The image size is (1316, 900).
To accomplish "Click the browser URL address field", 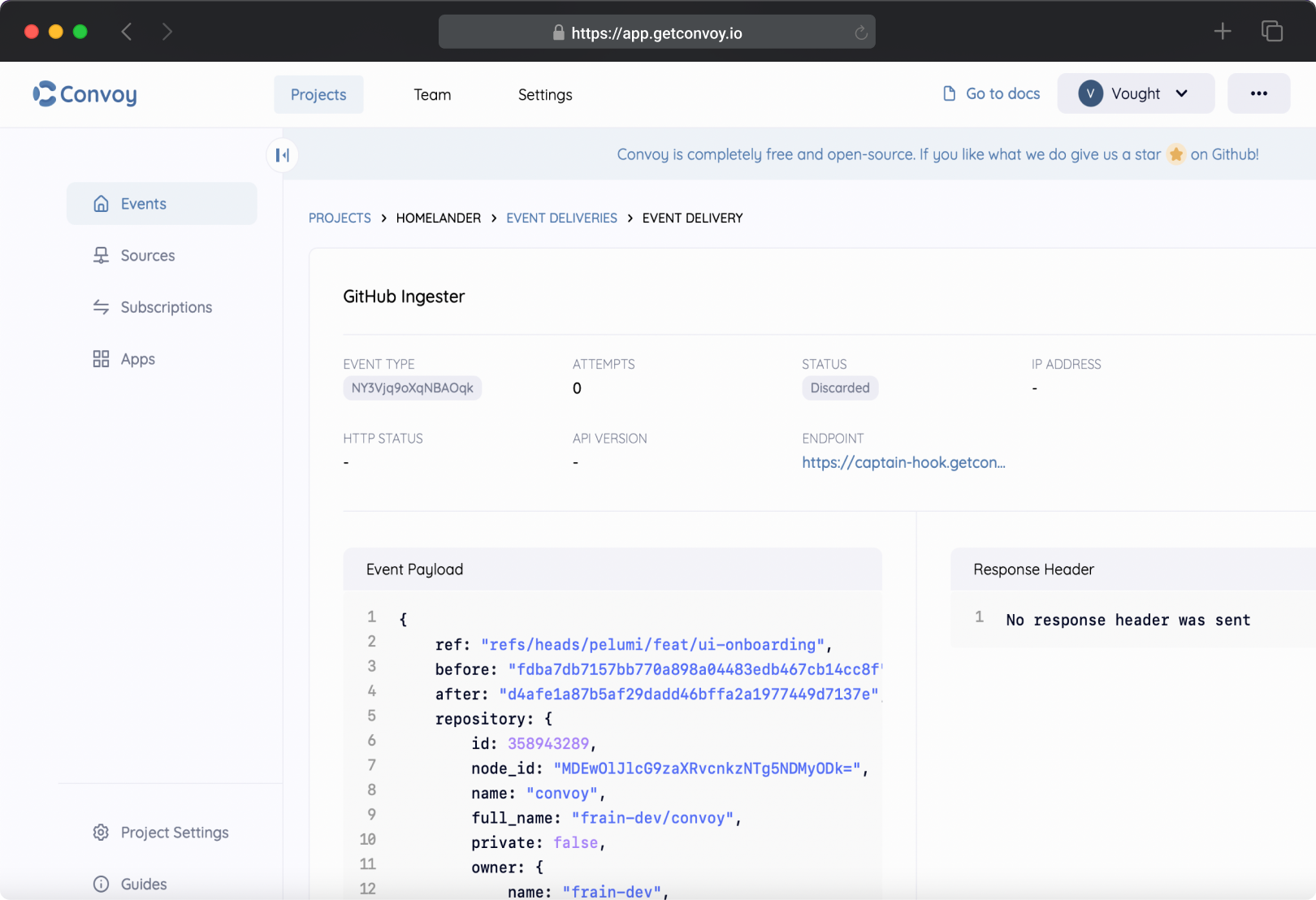I will pyautogui.click(x=656, y=32).
